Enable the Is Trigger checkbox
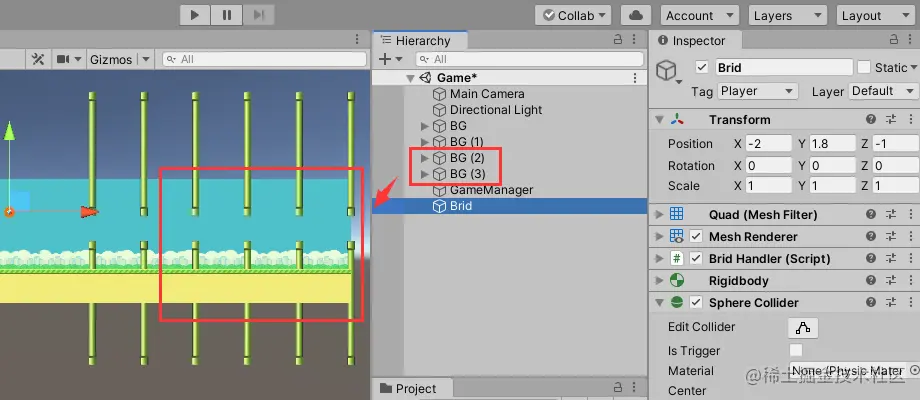The height and width of the screenshot is (400, 920). point(796,351)
